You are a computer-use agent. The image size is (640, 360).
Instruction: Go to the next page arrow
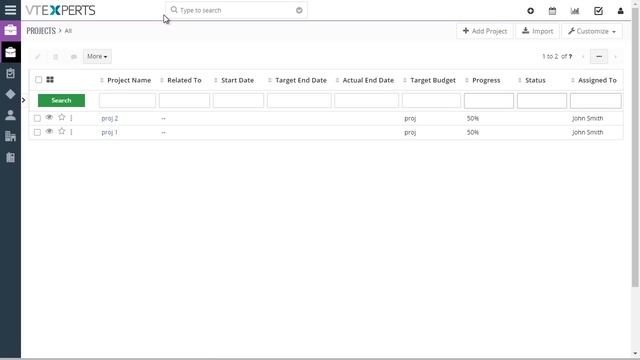tap(615, 56)
